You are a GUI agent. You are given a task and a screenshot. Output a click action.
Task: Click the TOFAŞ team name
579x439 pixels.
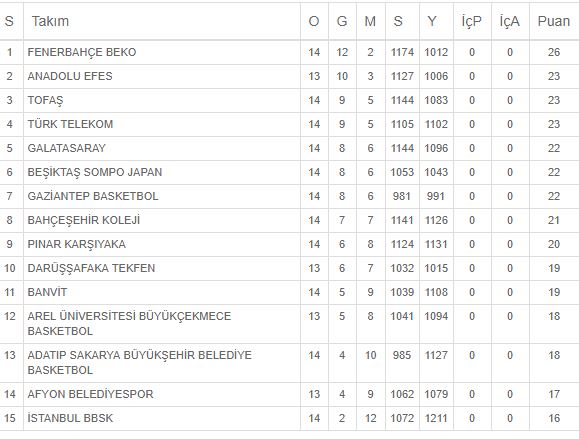tap(45, 100)
